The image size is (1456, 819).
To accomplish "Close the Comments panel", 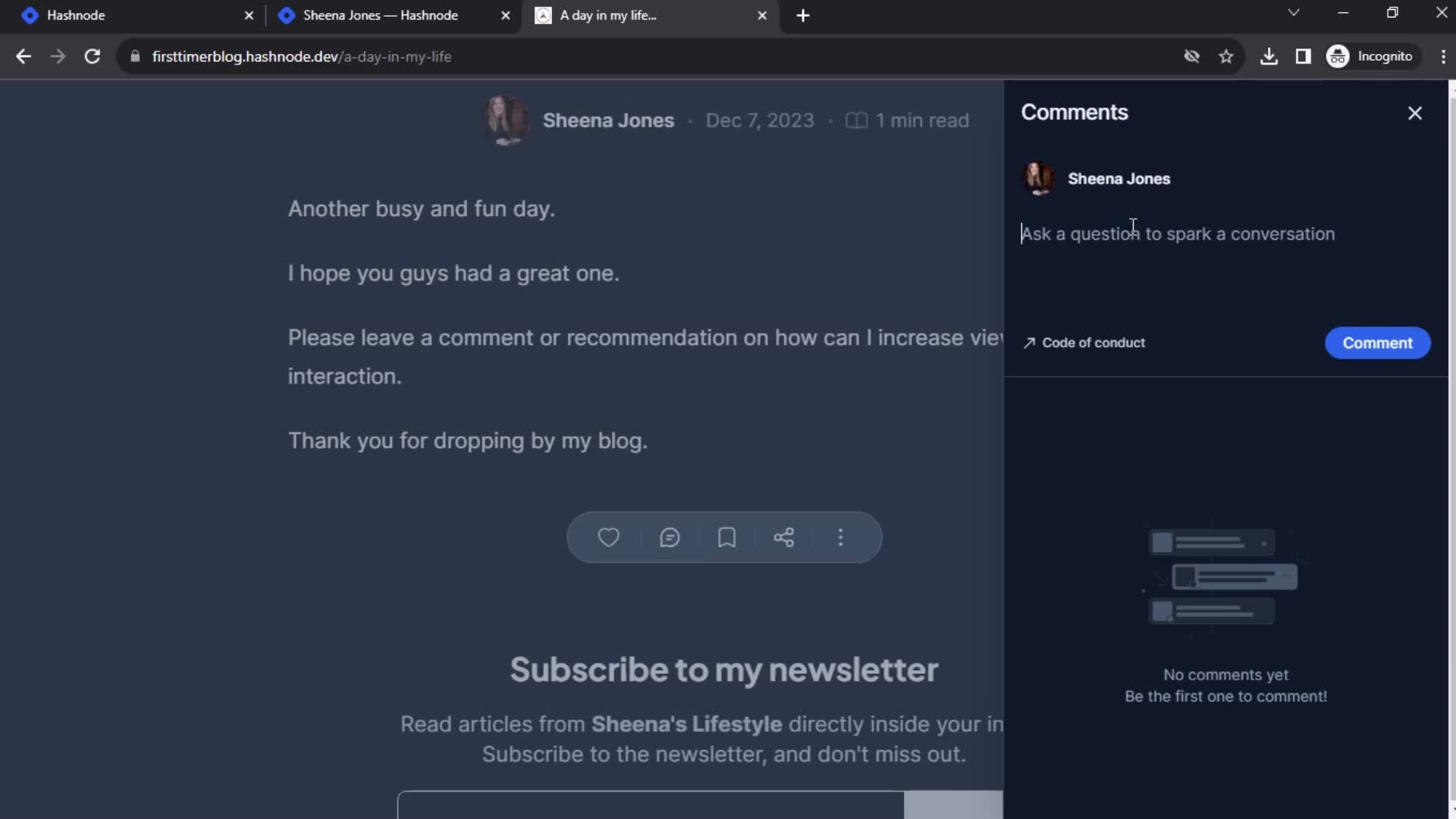I will tap(1414, 112).
